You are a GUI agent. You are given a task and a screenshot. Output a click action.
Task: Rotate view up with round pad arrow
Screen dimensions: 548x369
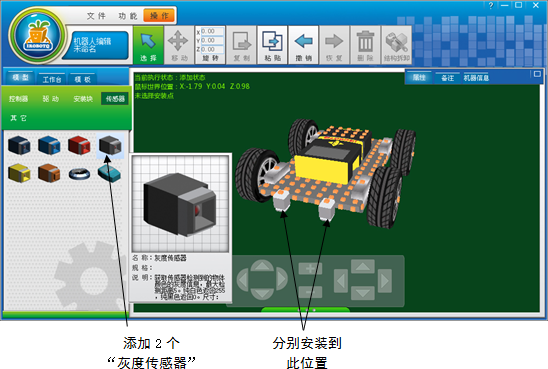click(262, 266)
